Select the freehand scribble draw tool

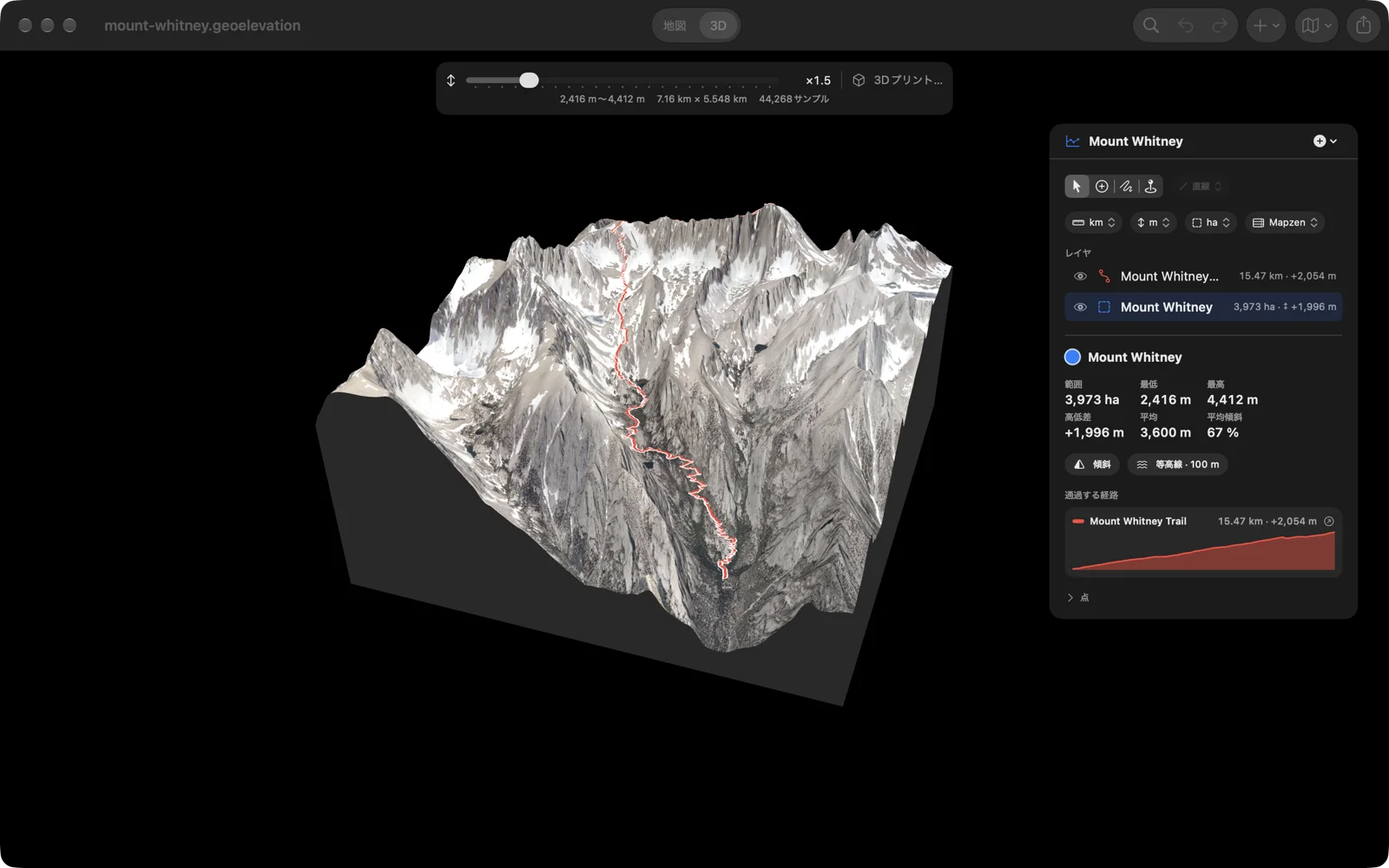[1126, 187]
